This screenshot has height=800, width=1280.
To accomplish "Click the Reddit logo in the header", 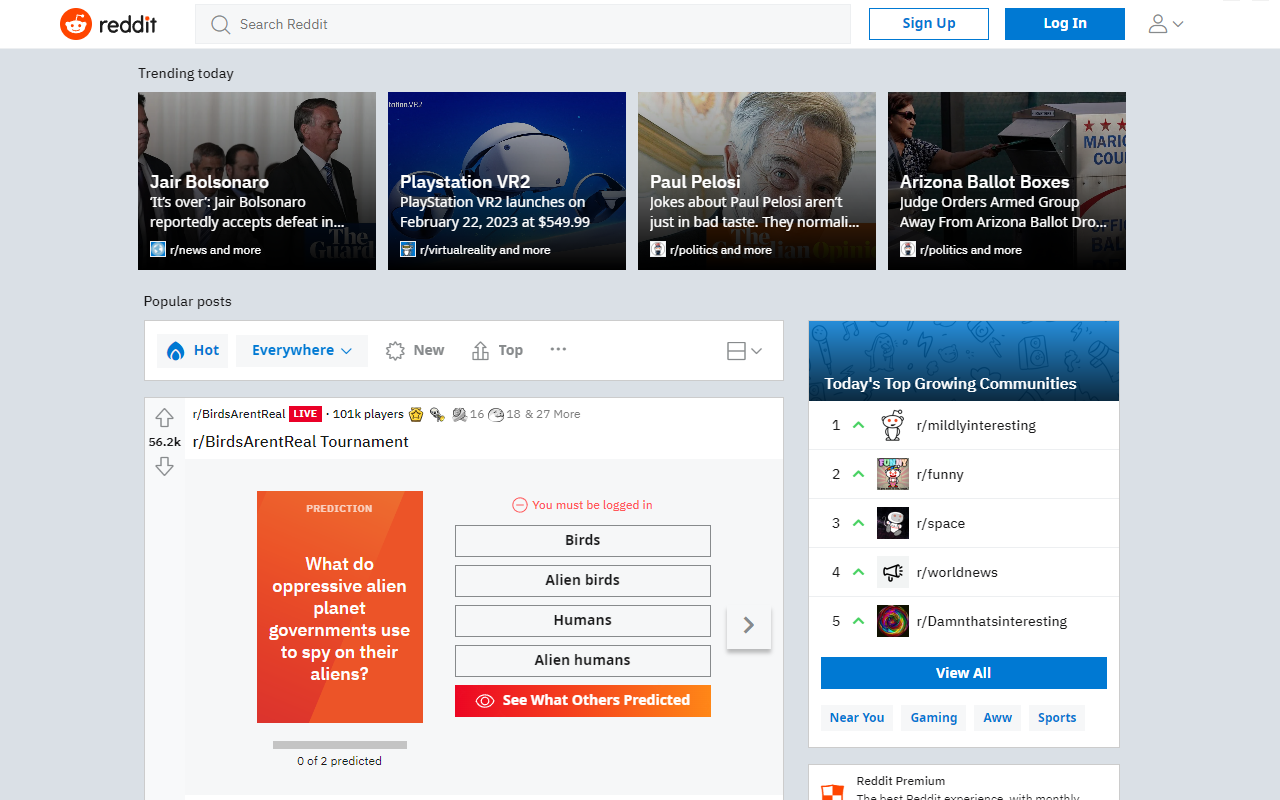I will [108, 24].
